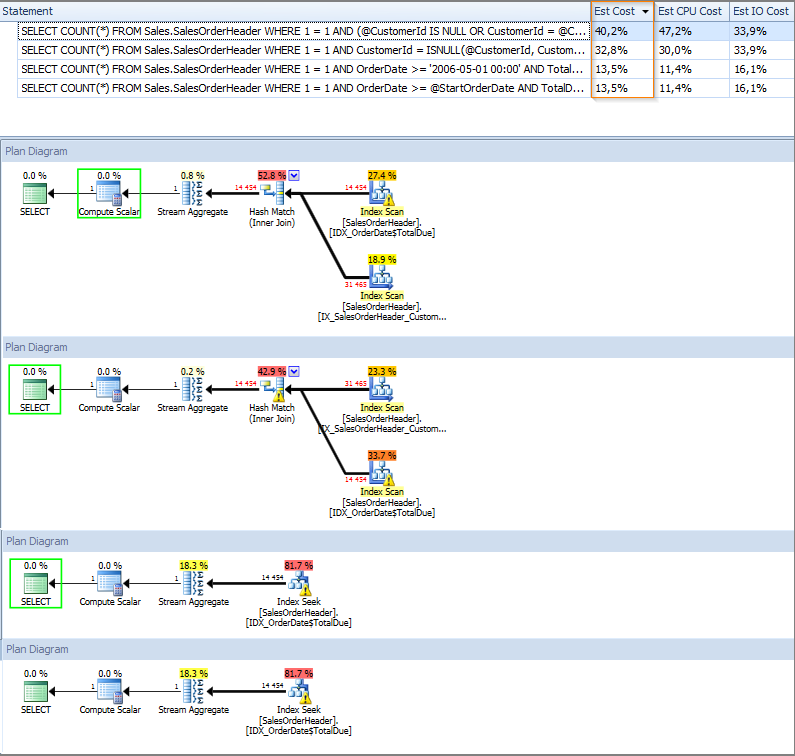
Task: Click the 31 465 row count beside the 18.9 % scan
Action: coord(355,284)
